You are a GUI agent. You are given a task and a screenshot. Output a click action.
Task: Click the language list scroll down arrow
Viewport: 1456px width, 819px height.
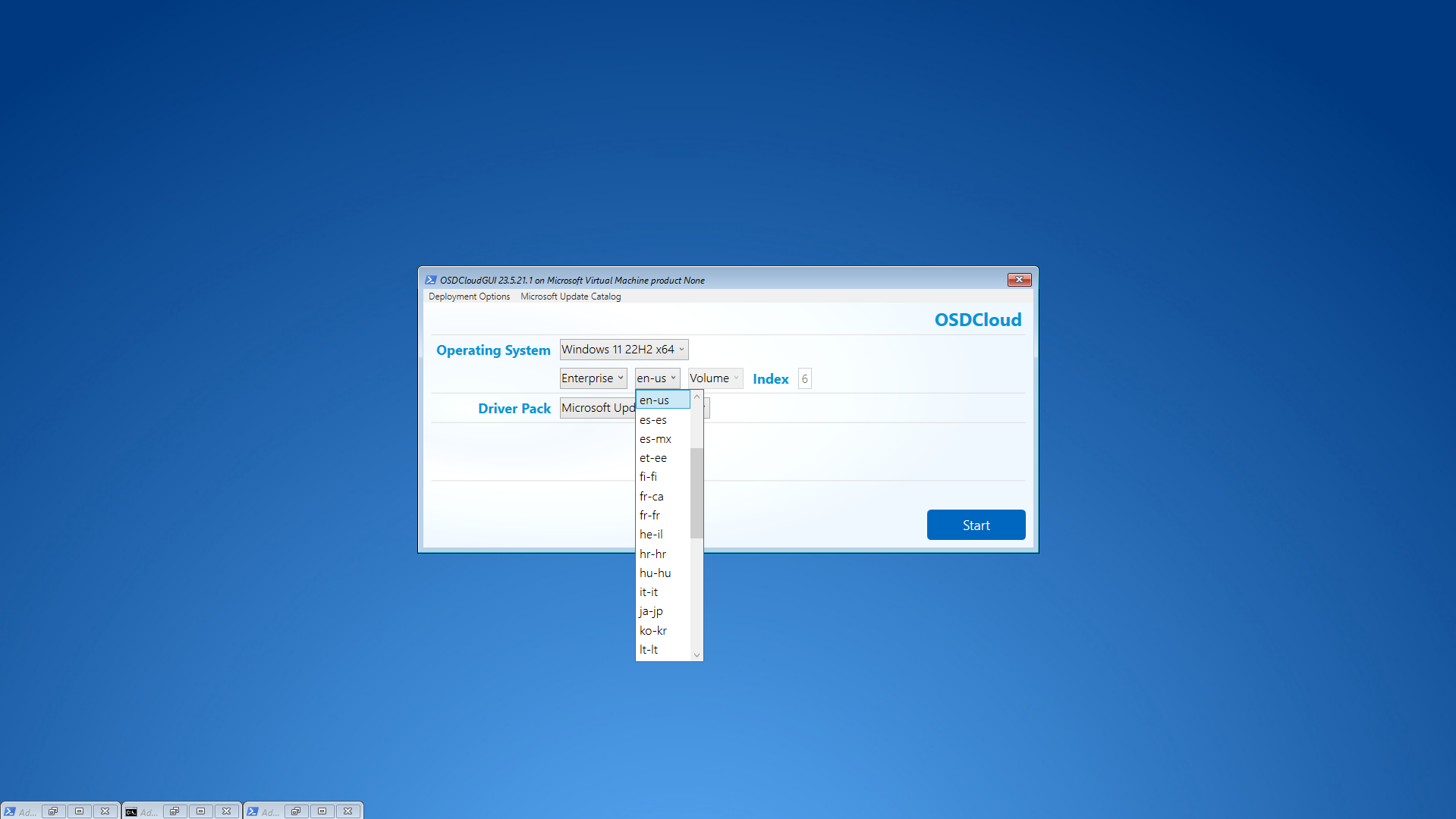tap(697, 655)
